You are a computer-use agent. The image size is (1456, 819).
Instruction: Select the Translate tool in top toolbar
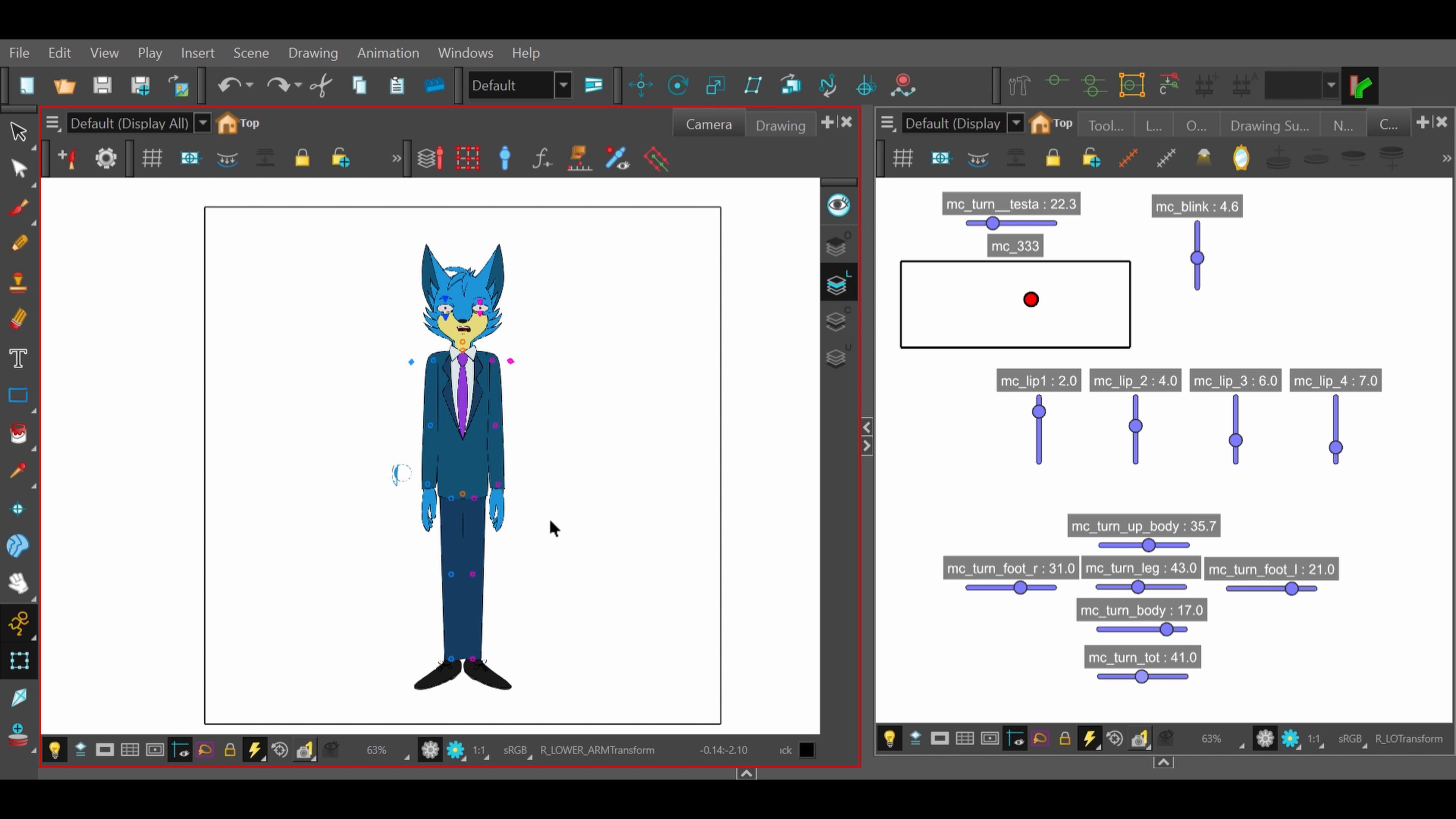pos(641,85)
